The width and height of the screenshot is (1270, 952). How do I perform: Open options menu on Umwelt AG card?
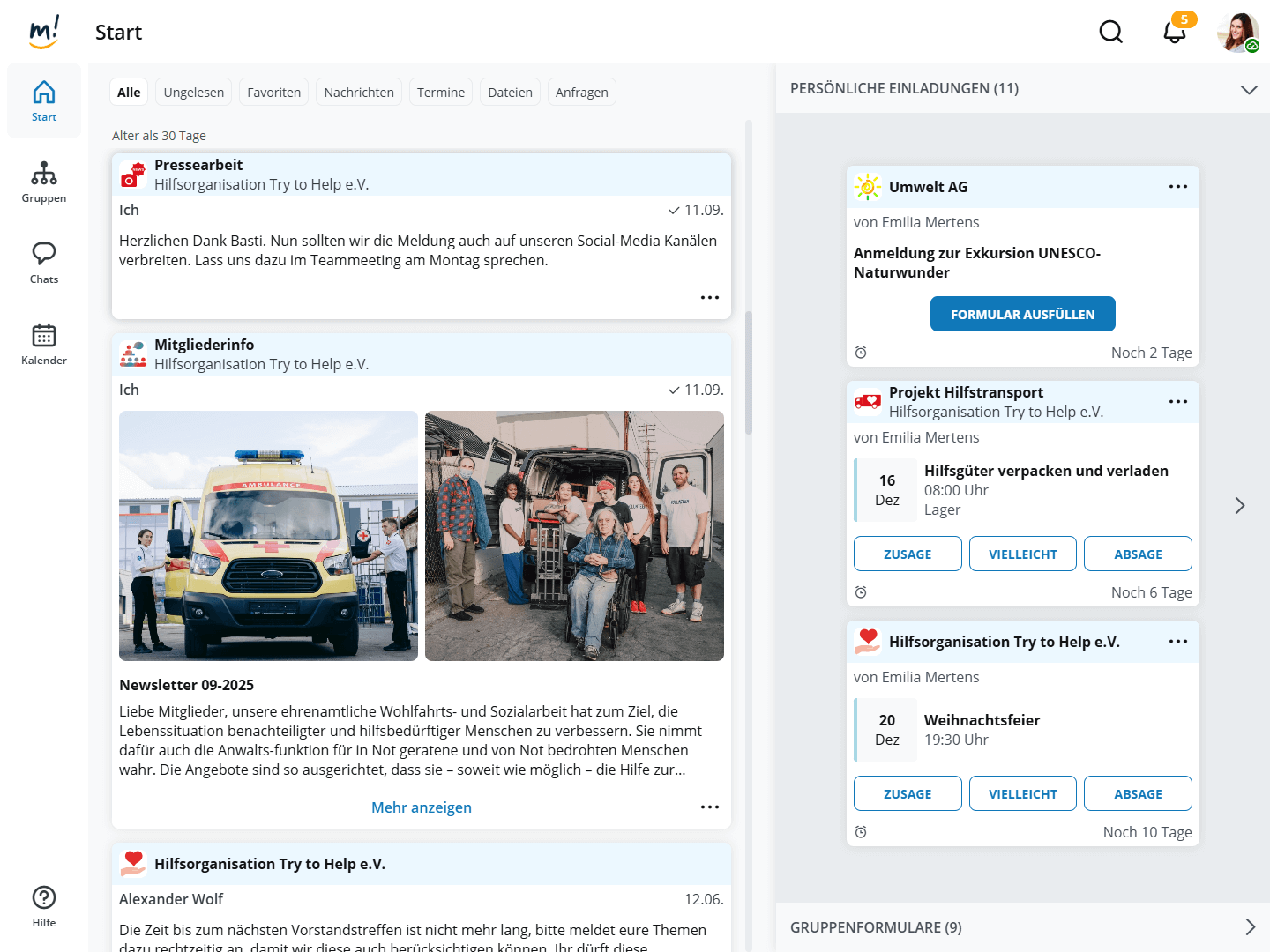pyautogui.click(x=1177, y=187)
